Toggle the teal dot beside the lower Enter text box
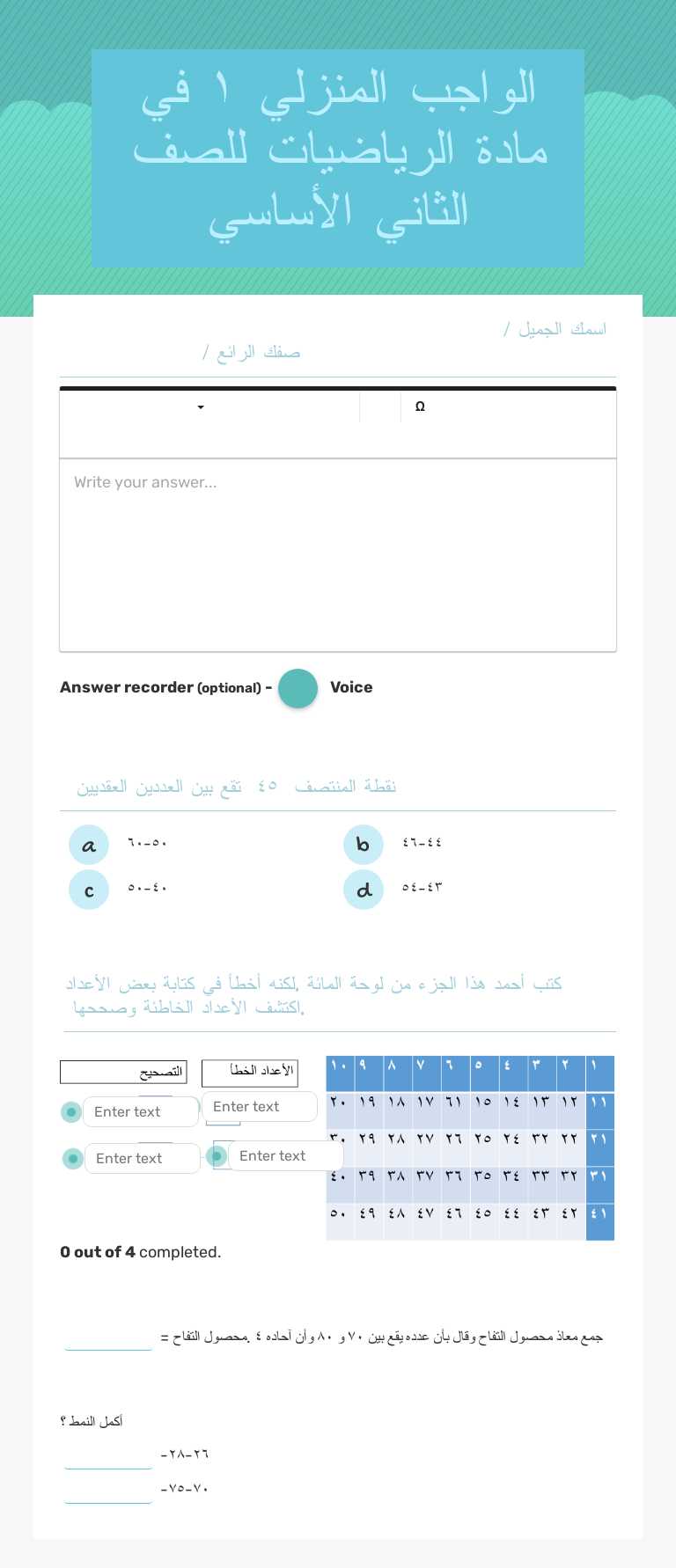 (x=73, y=1158)
